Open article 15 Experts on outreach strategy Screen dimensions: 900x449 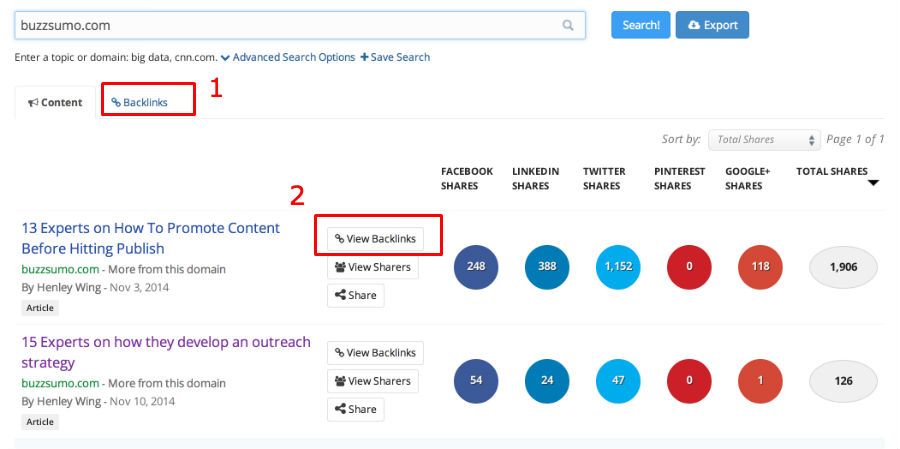tap(166, 353)
